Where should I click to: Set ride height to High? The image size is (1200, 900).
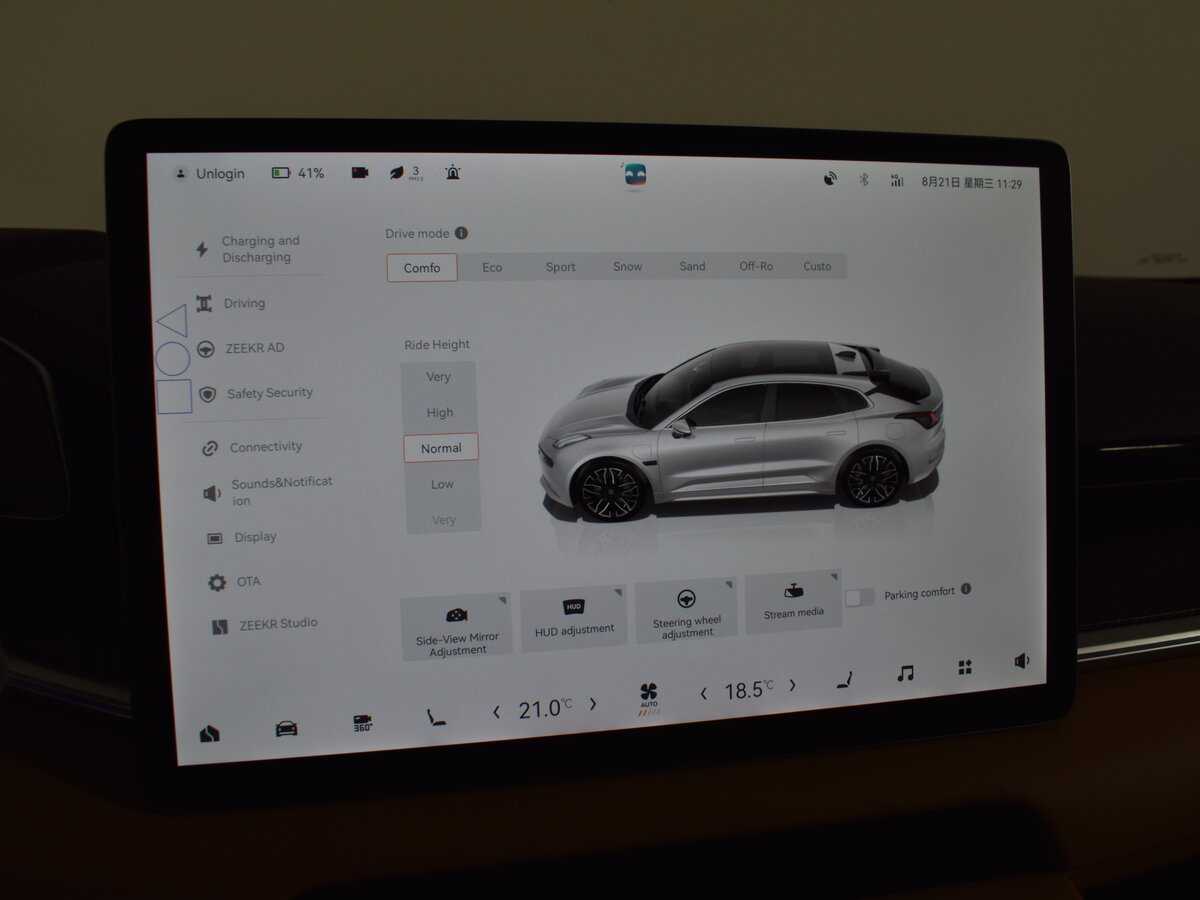pyautogui.click(x=440, y=412)
